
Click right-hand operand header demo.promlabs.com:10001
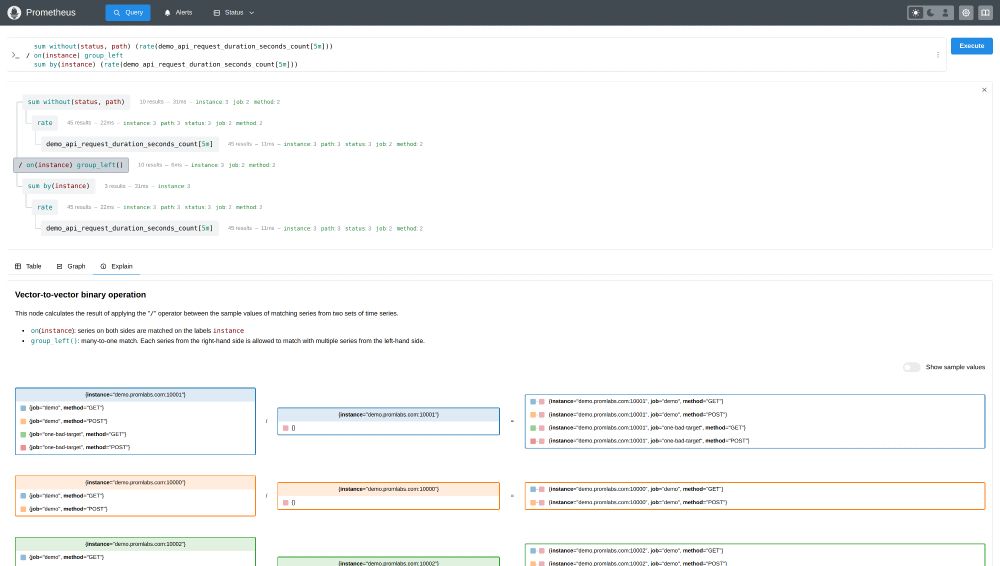(x=388, y=415)
